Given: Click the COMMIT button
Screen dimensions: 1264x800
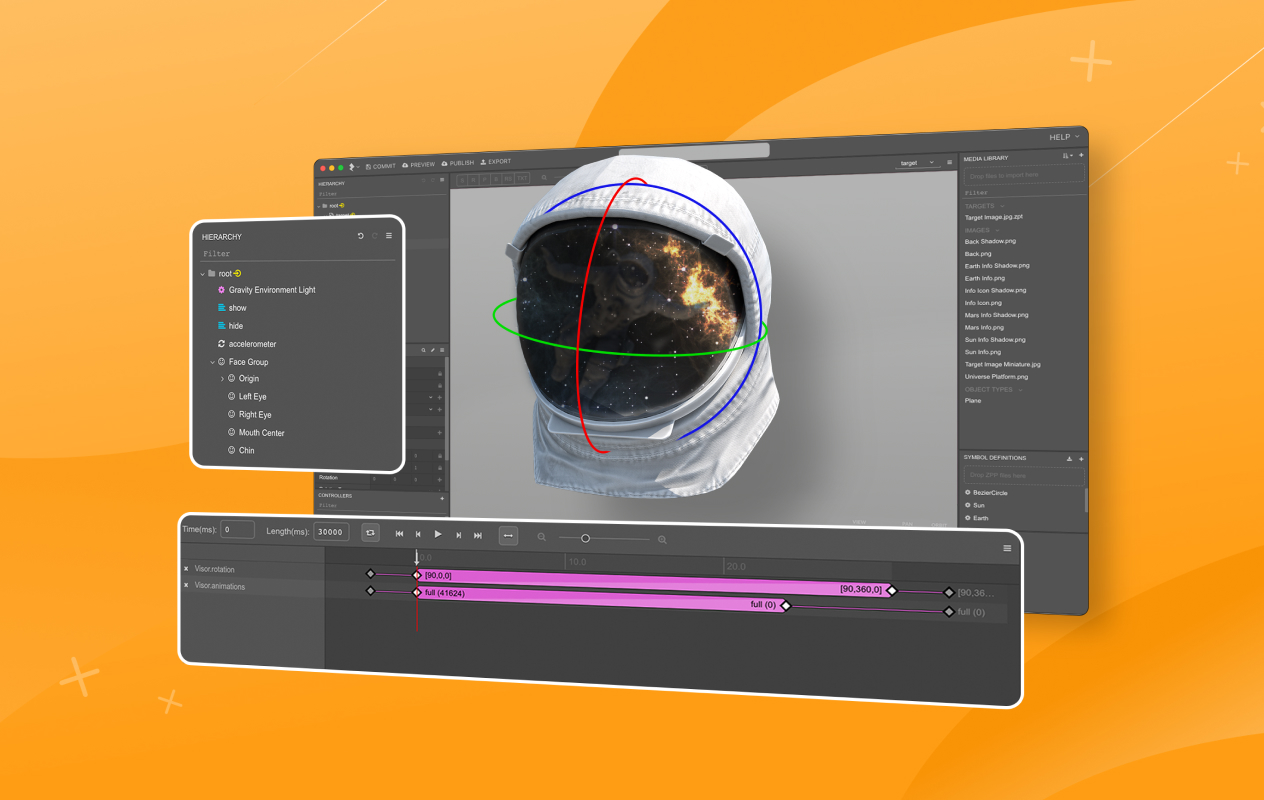Looking at the screenshot, I should click(x=380, y=166).
